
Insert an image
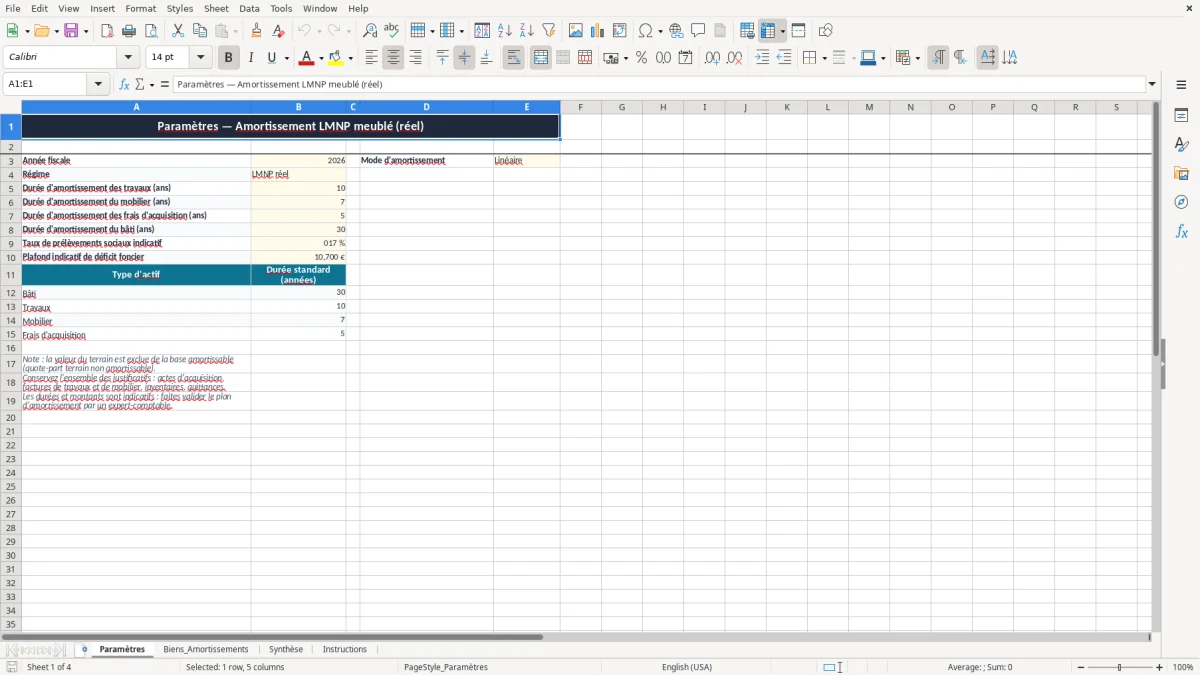[576, 31]
